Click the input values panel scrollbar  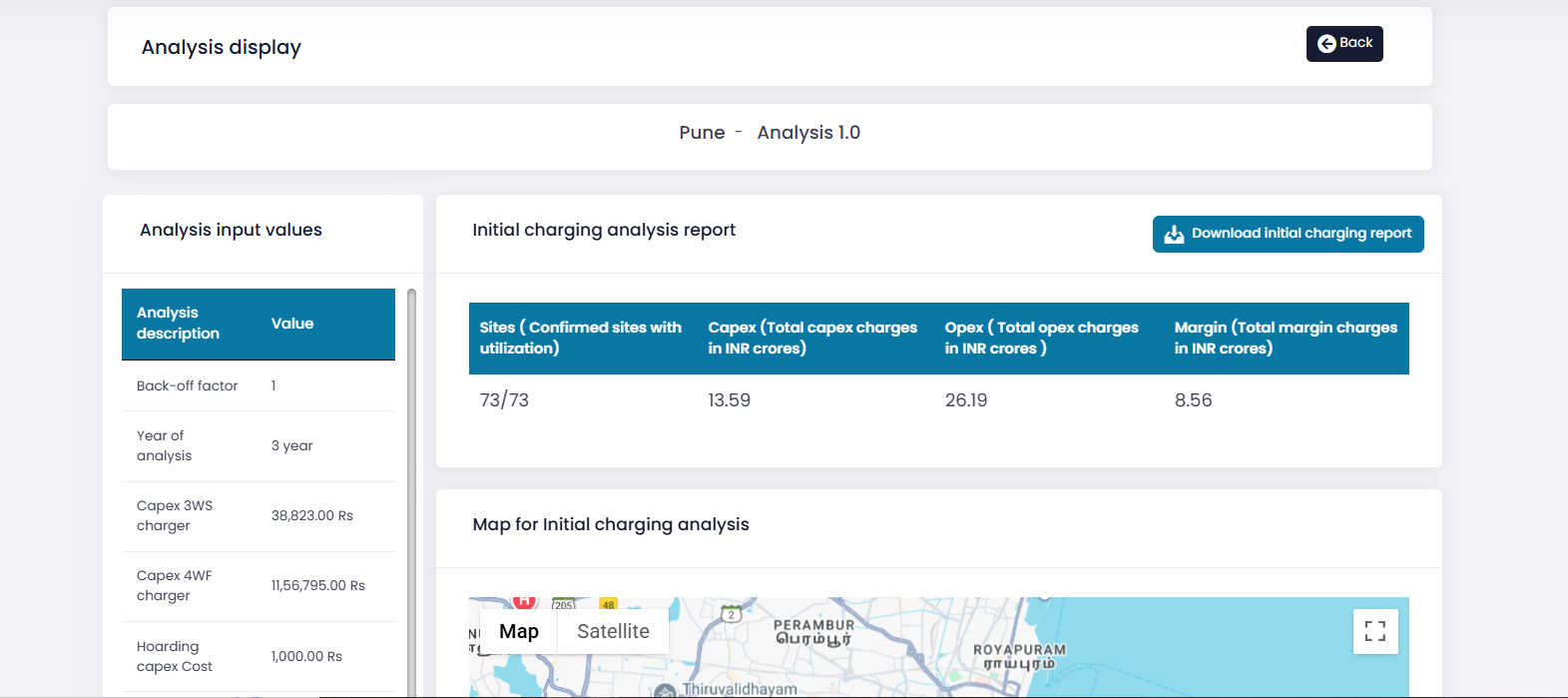coord(411,489)
